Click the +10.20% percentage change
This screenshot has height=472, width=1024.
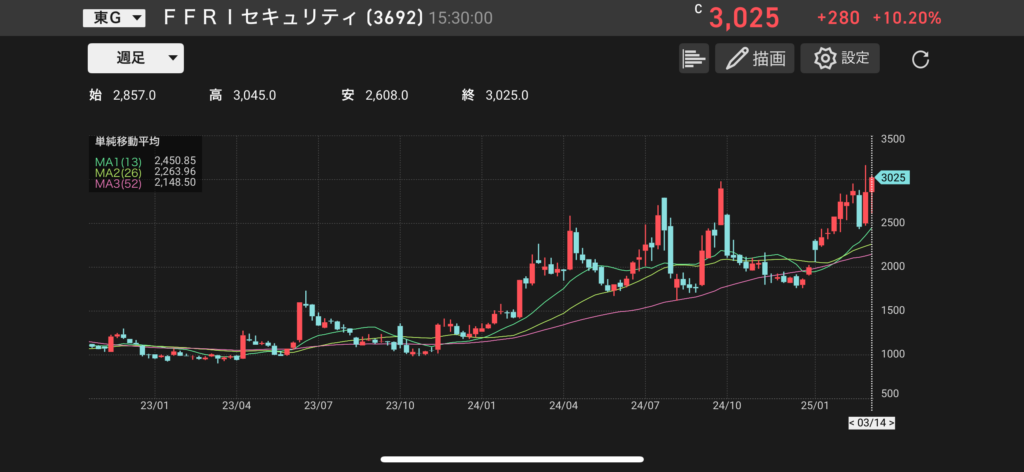coord(906,18)
